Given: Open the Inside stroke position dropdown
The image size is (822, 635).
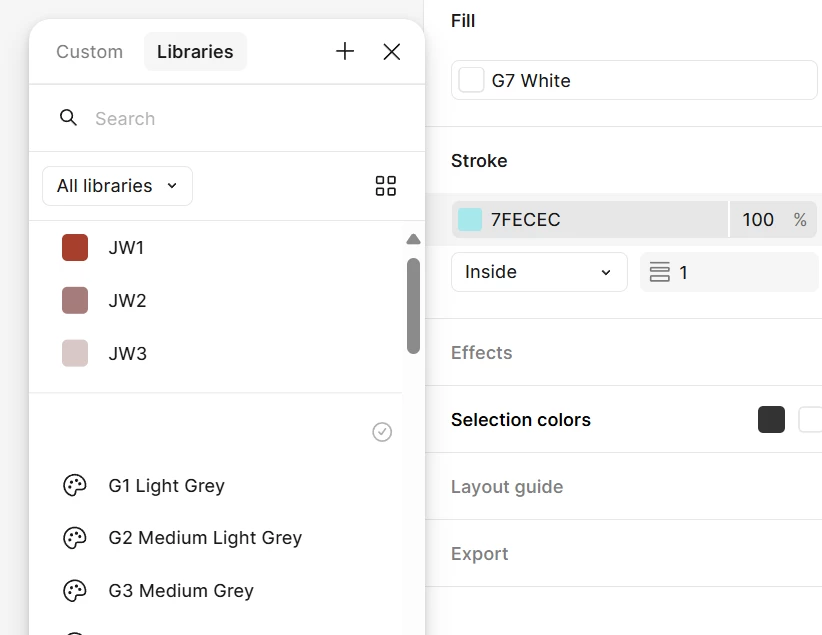Looking at the screenshot, I should tap(539, 272).
